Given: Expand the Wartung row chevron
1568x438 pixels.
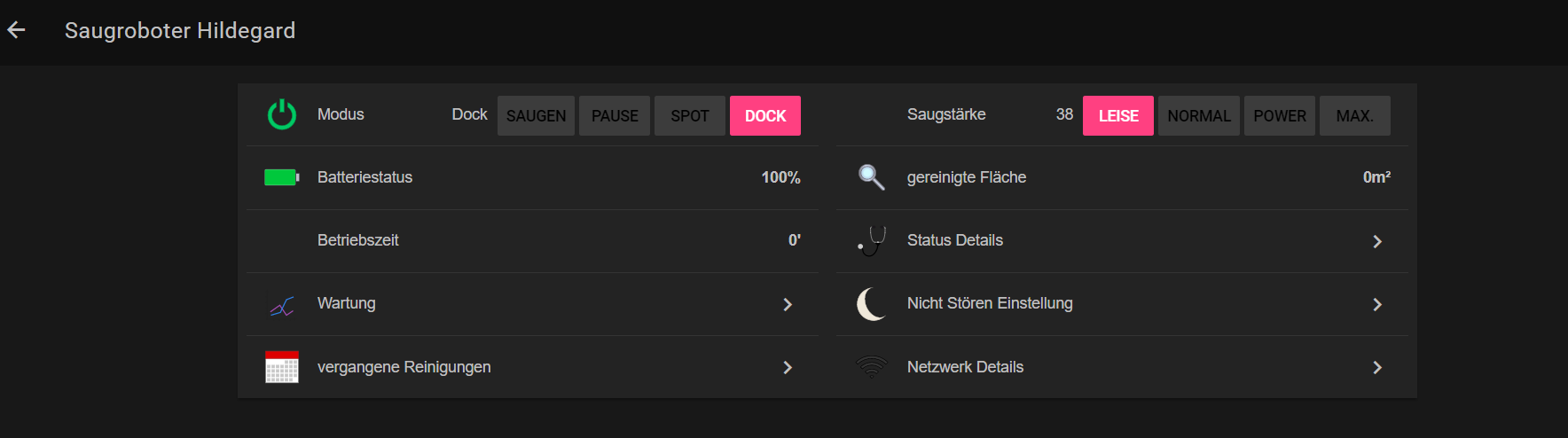Looking at the screenshot, I should coord(788,304).
